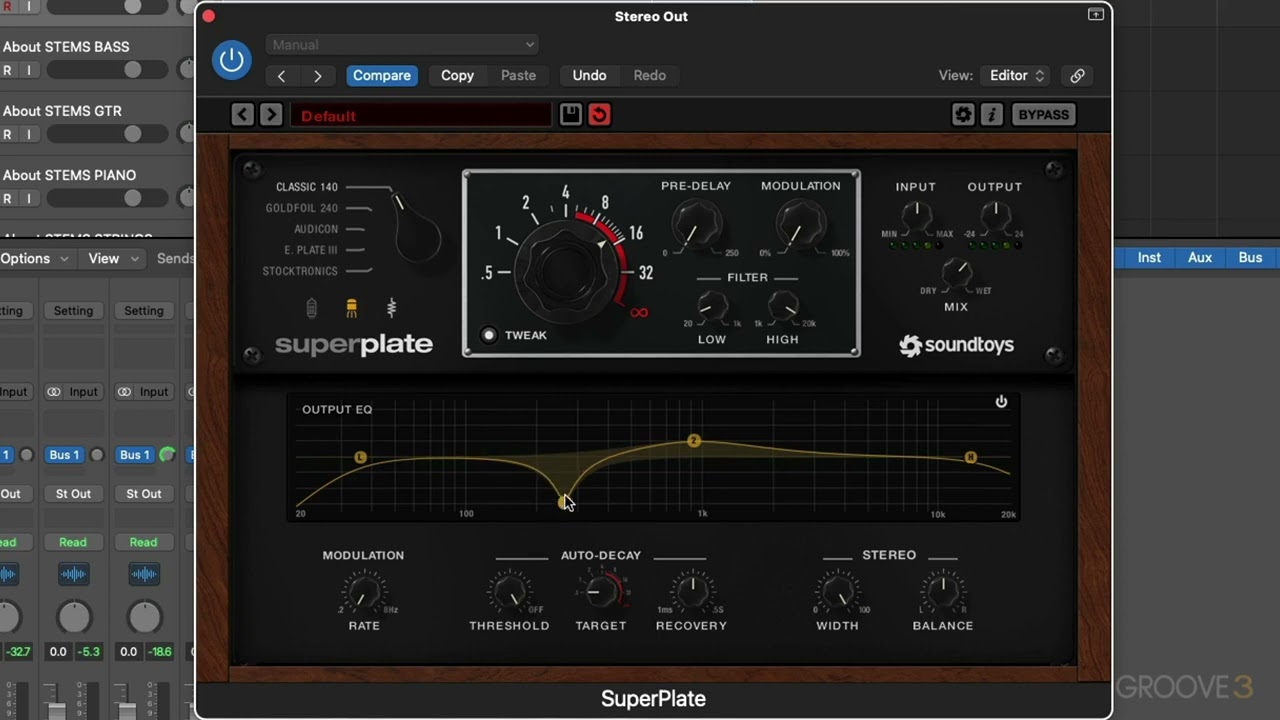This screenshot has height=720, width=1280.
Task: Set decay to infinity symbol
Action: (x=639, y=313)
